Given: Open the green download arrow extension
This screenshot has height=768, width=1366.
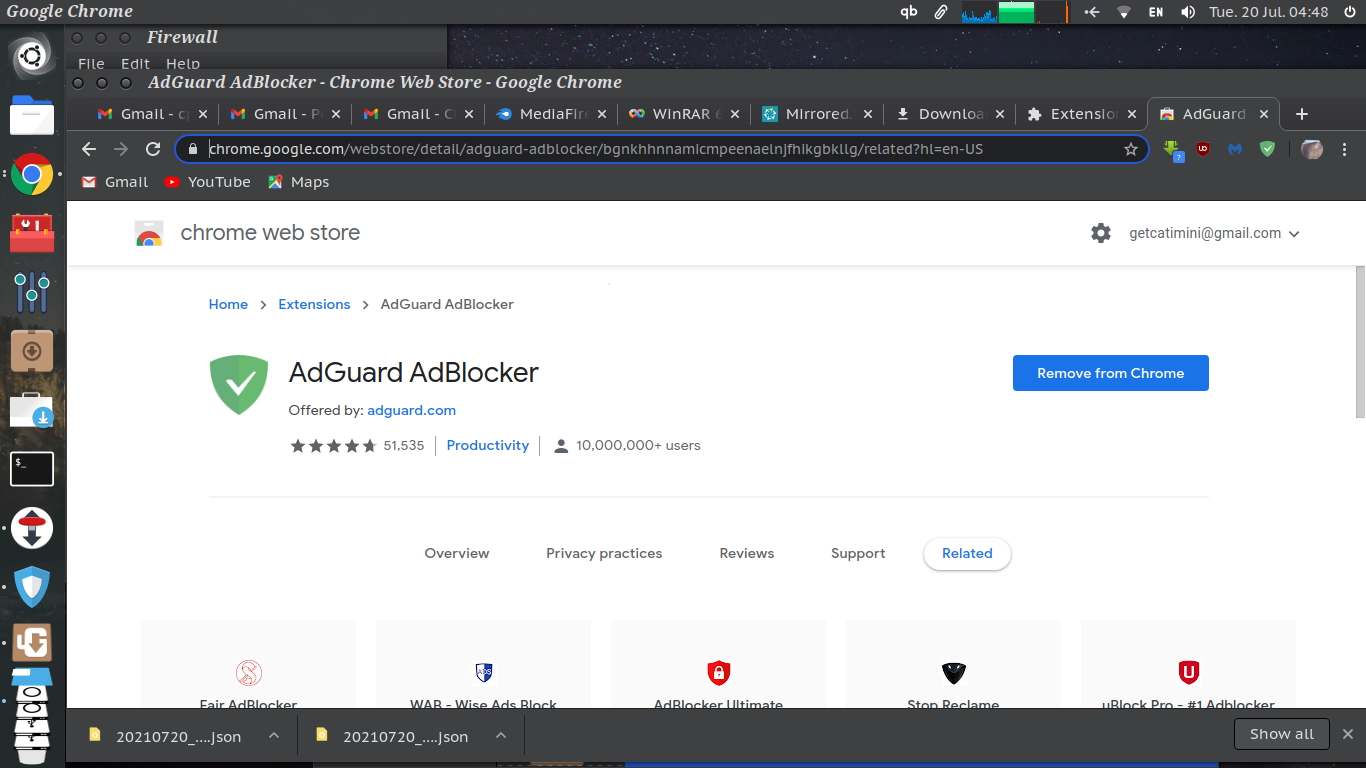Looking at the screenshot, I should (x=1173, y=149).
